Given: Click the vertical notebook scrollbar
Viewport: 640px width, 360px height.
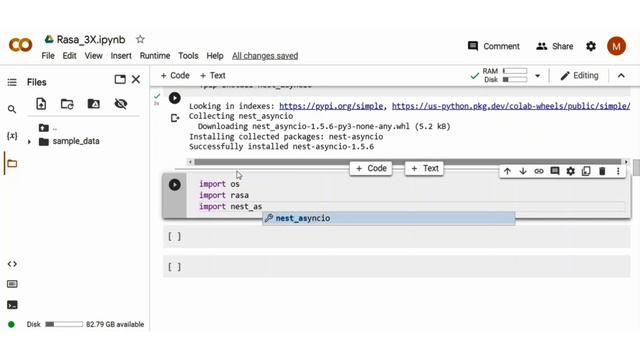Looking at the screenshot, I should [636, 167].
